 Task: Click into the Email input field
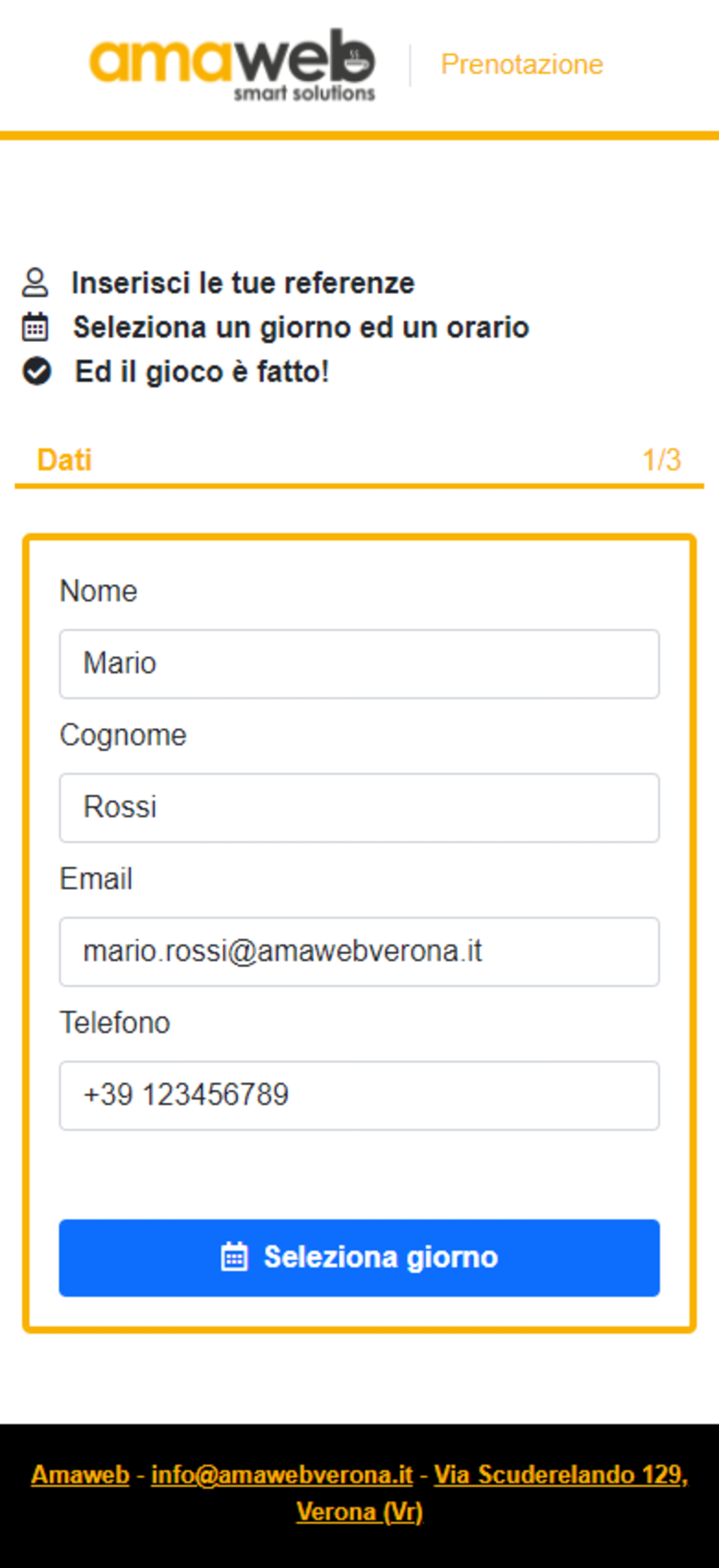coord(359,951)
